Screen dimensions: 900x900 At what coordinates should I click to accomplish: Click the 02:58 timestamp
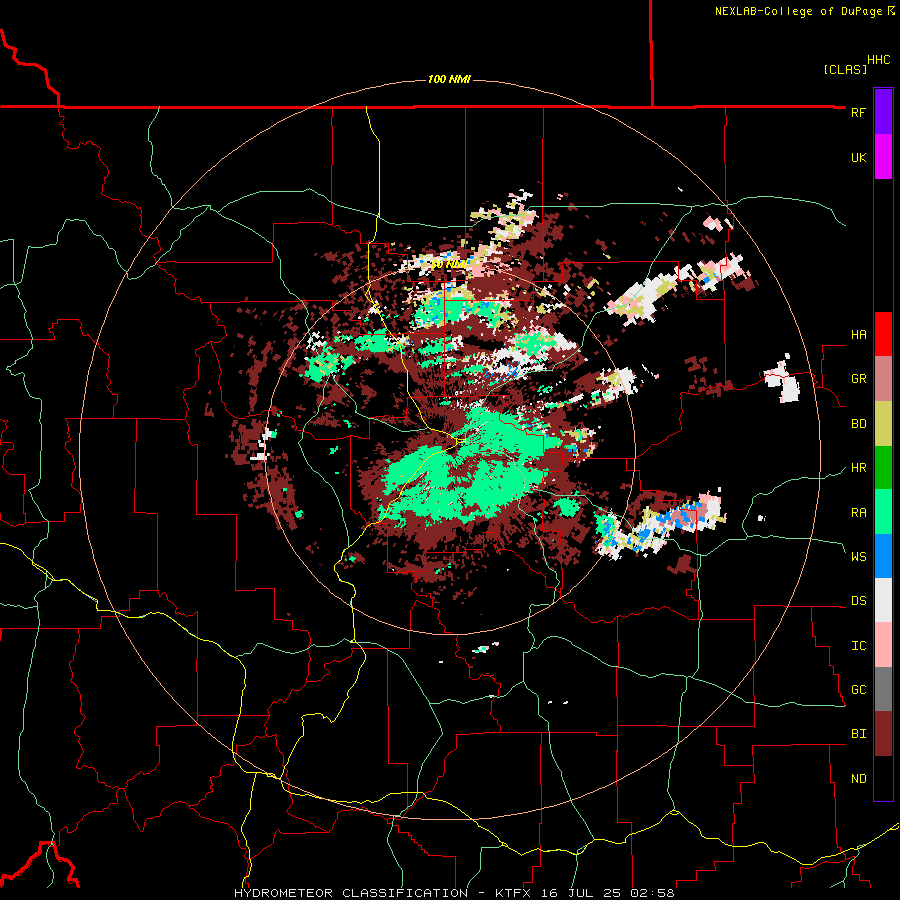point(653,893)
